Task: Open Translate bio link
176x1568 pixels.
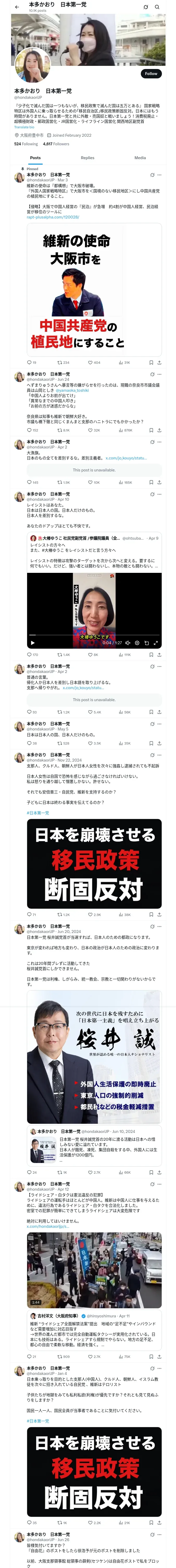Action: [24, 127]
